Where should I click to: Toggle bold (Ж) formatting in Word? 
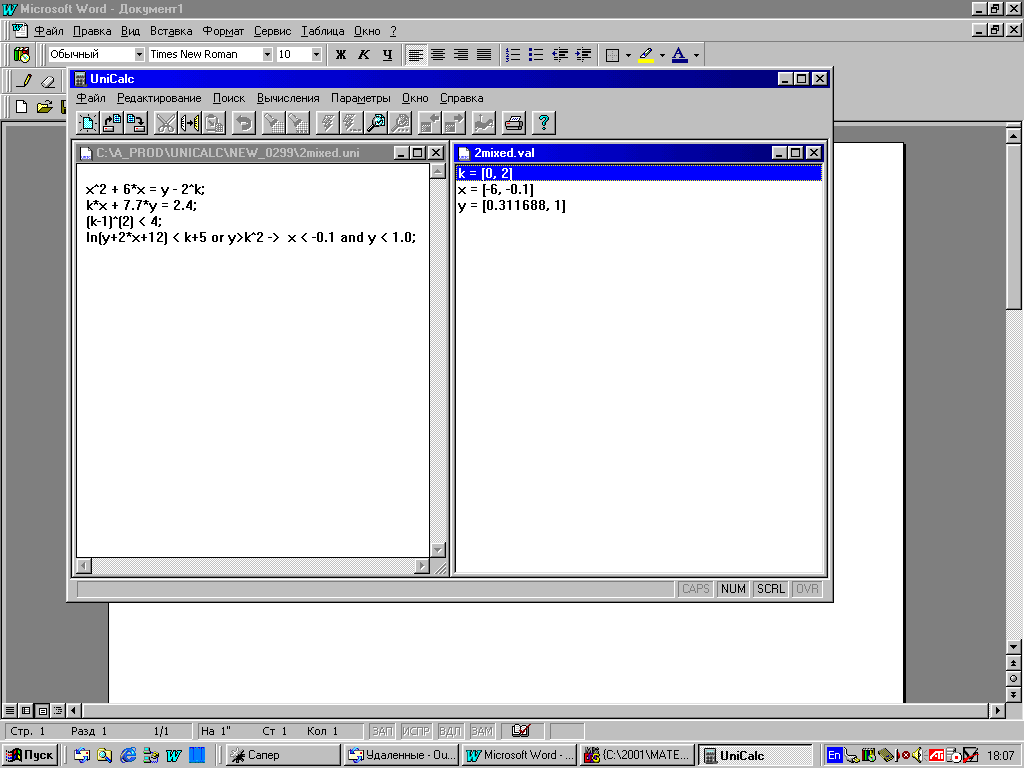pos(341,55)
